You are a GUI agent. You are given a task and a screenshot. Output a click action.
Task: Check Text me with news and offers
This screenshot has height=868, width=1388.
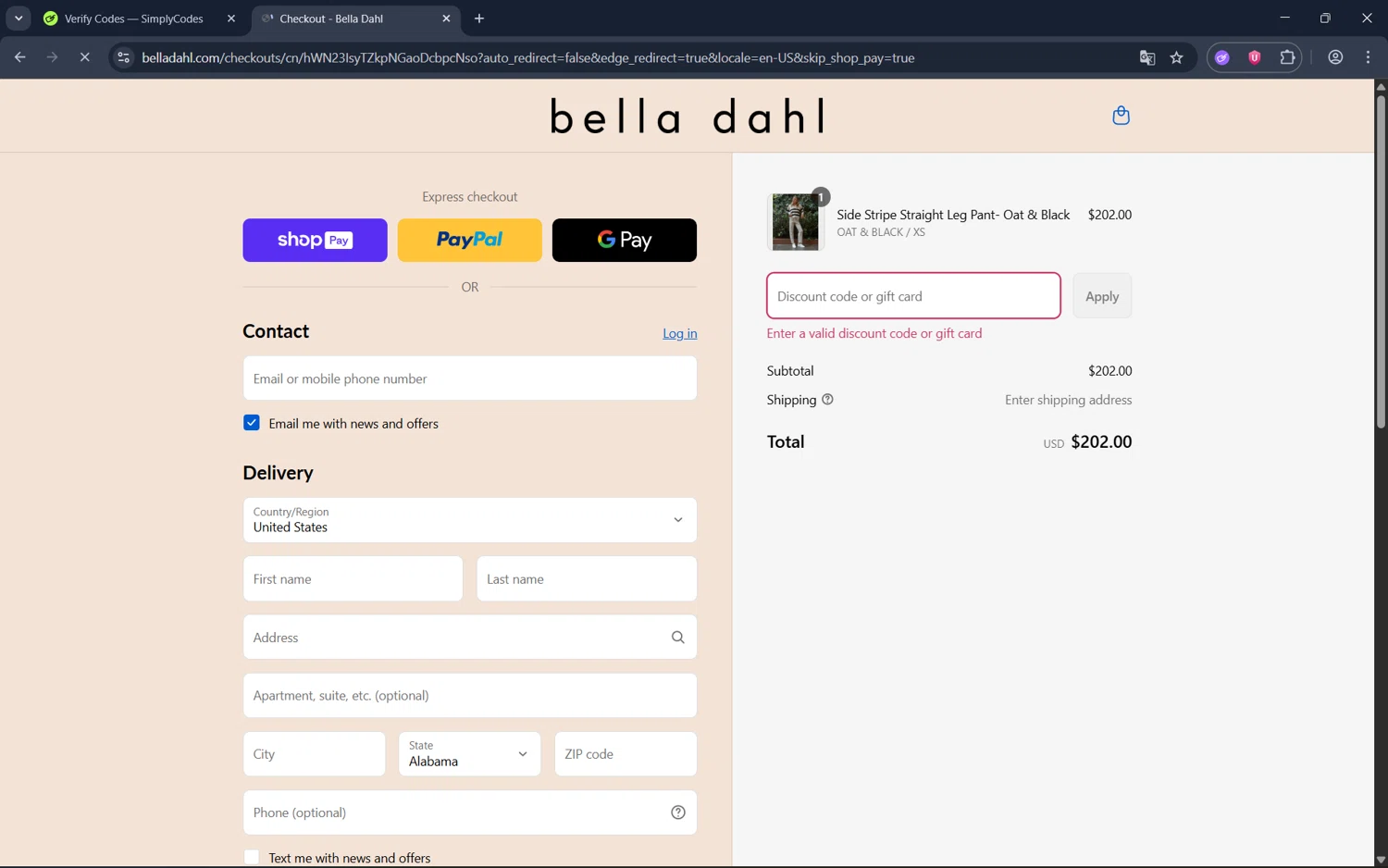[252, 857]
